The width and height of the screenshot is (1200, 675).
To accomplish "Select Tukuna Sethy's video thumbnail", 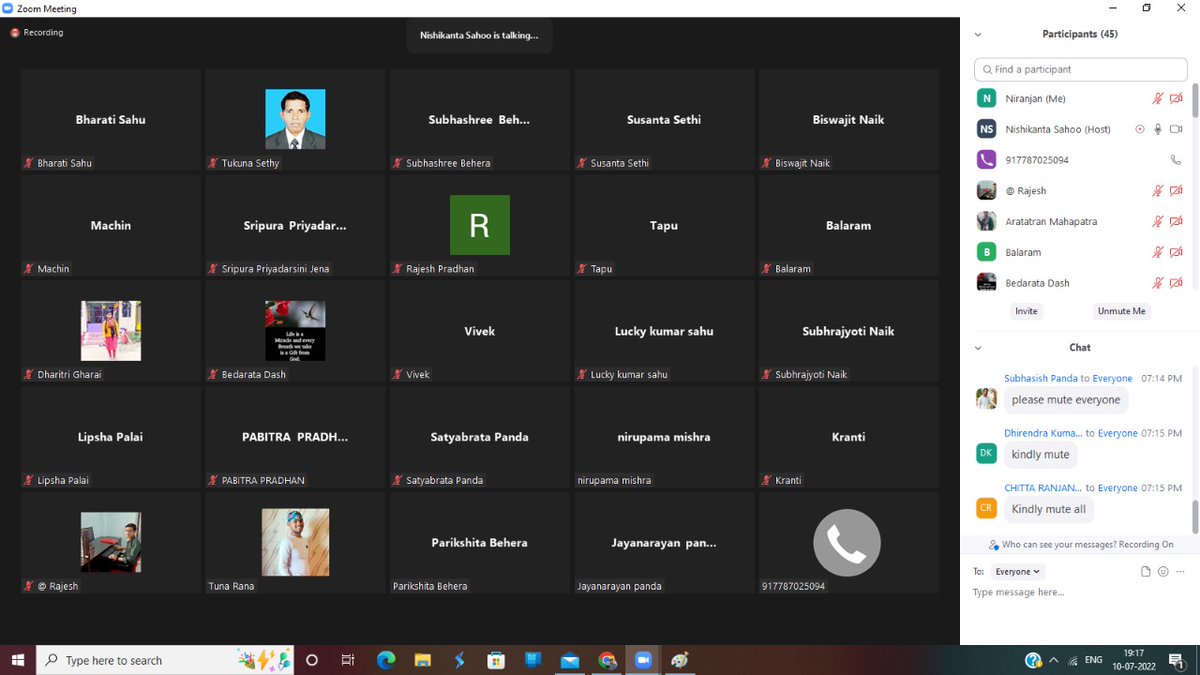I will tap(295, 120).
